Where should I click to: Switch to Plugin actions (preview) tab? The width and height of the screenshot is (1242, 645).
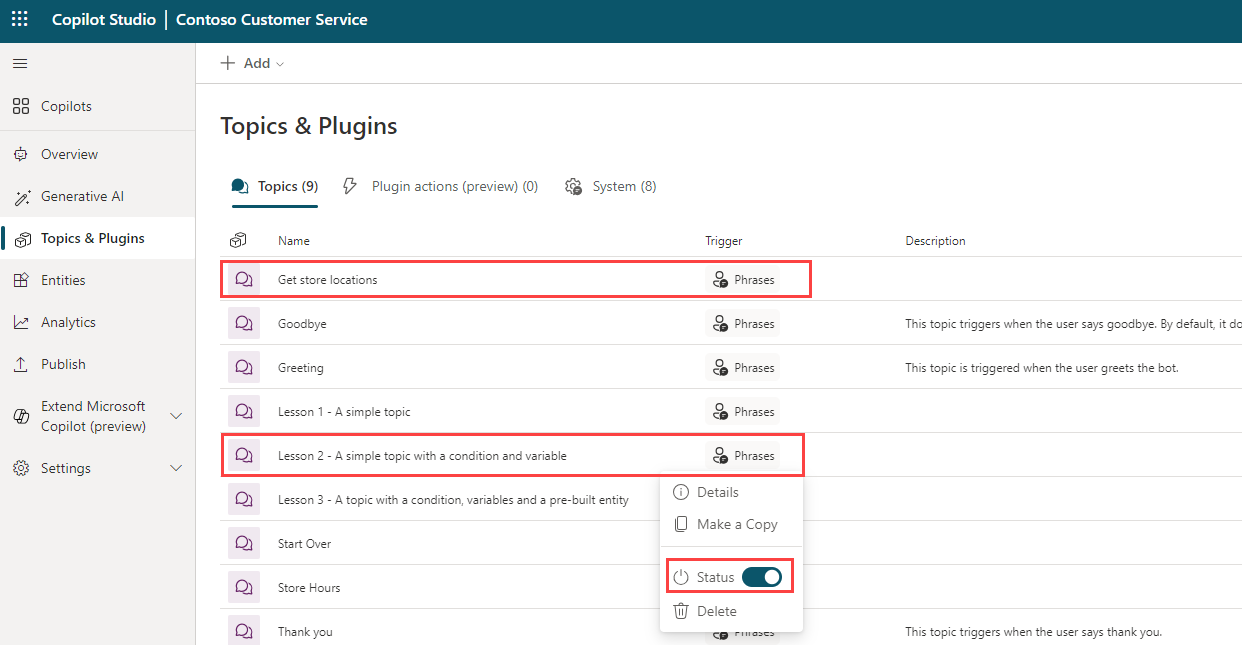click(441, 187)
